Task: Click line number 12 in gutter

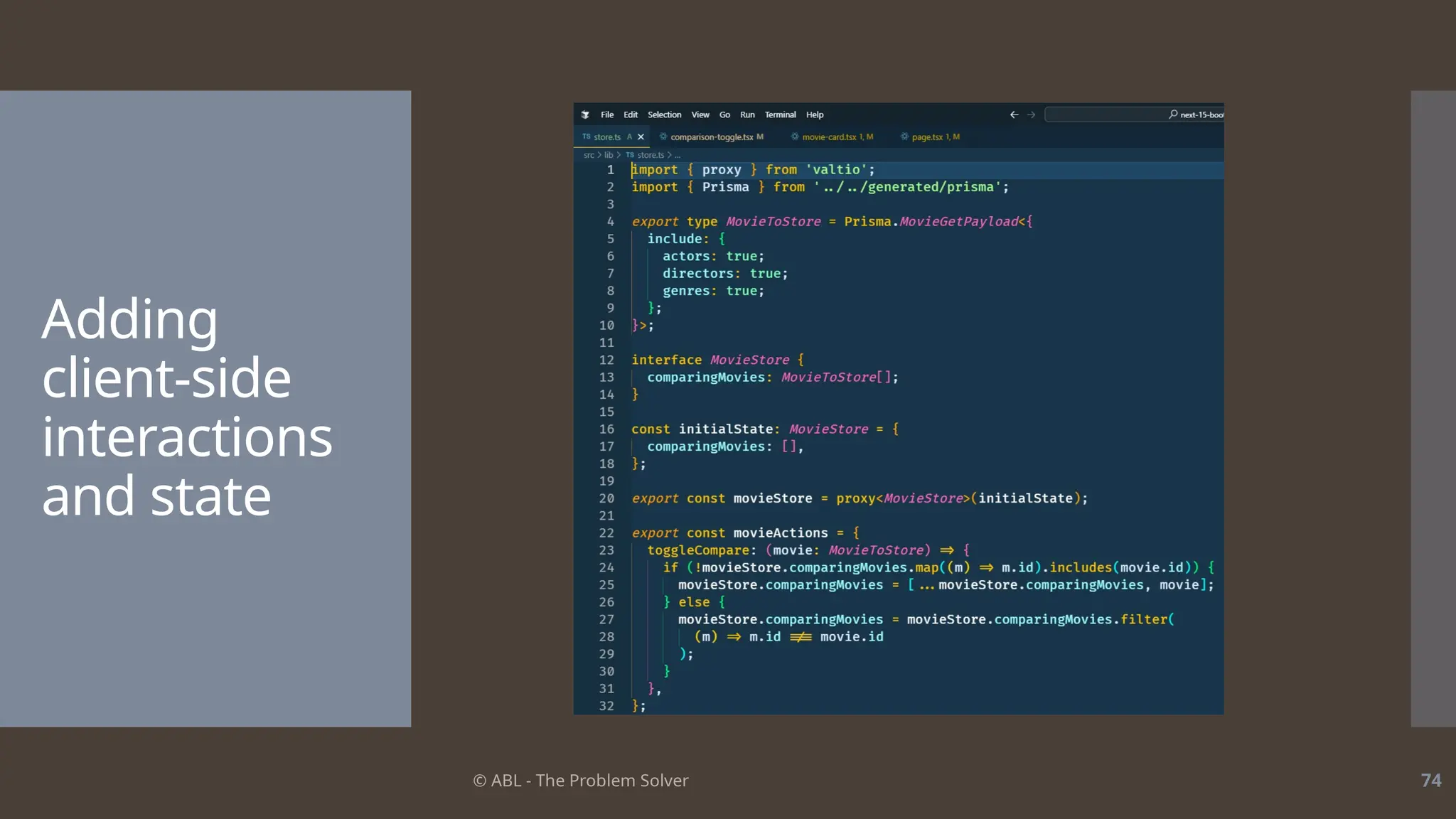Action: 606,360
